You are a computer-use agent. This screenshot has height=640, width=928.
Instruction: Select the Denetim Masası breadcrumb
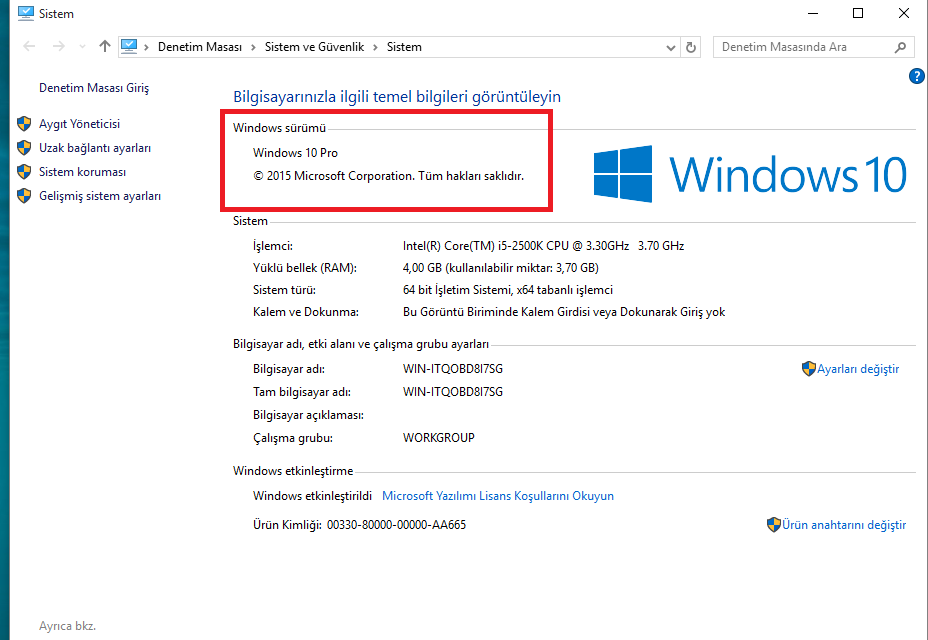point(200,47)
